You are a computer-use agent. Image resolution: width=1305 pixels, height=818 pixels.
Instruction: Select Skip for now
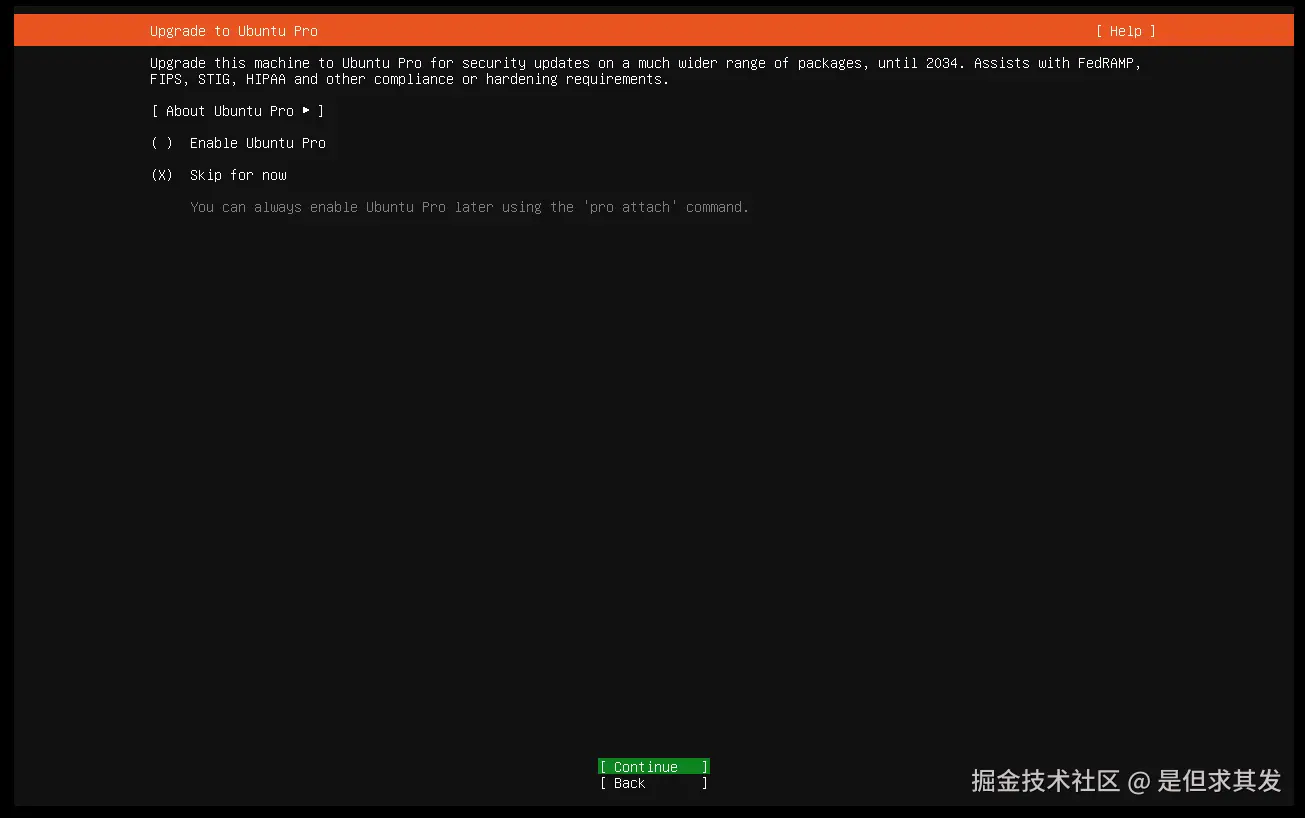(x=237, y=175)
